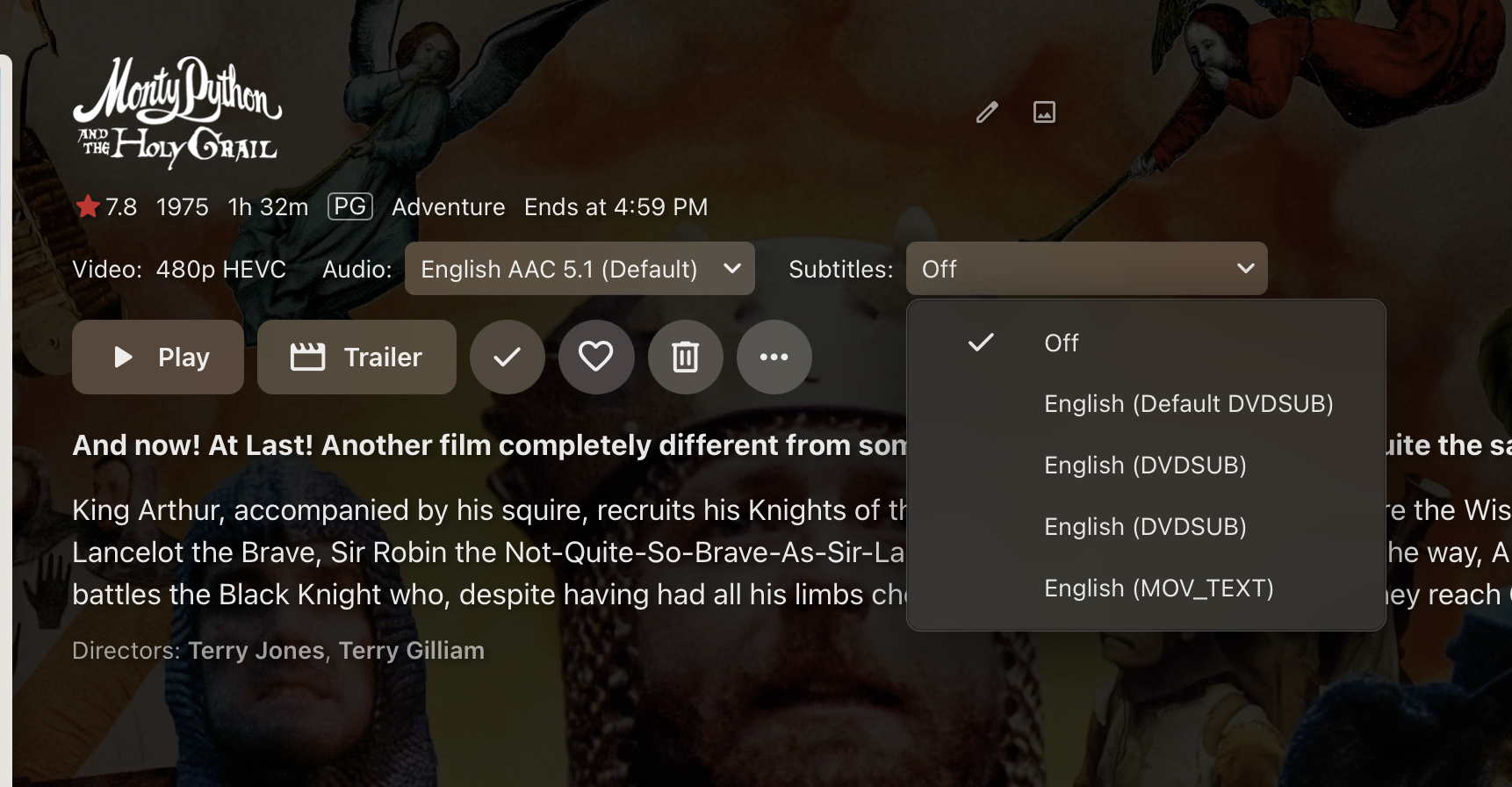
Task: Click the edit metadata pencil icon
Action: [x=987, y=112]
